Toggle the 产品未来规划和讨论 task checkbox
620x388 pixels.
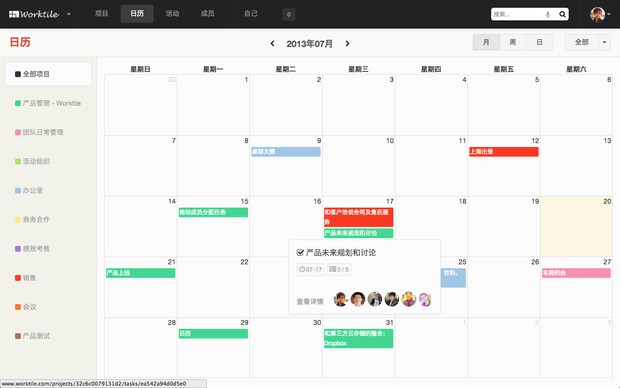click(x=300, y=252)
